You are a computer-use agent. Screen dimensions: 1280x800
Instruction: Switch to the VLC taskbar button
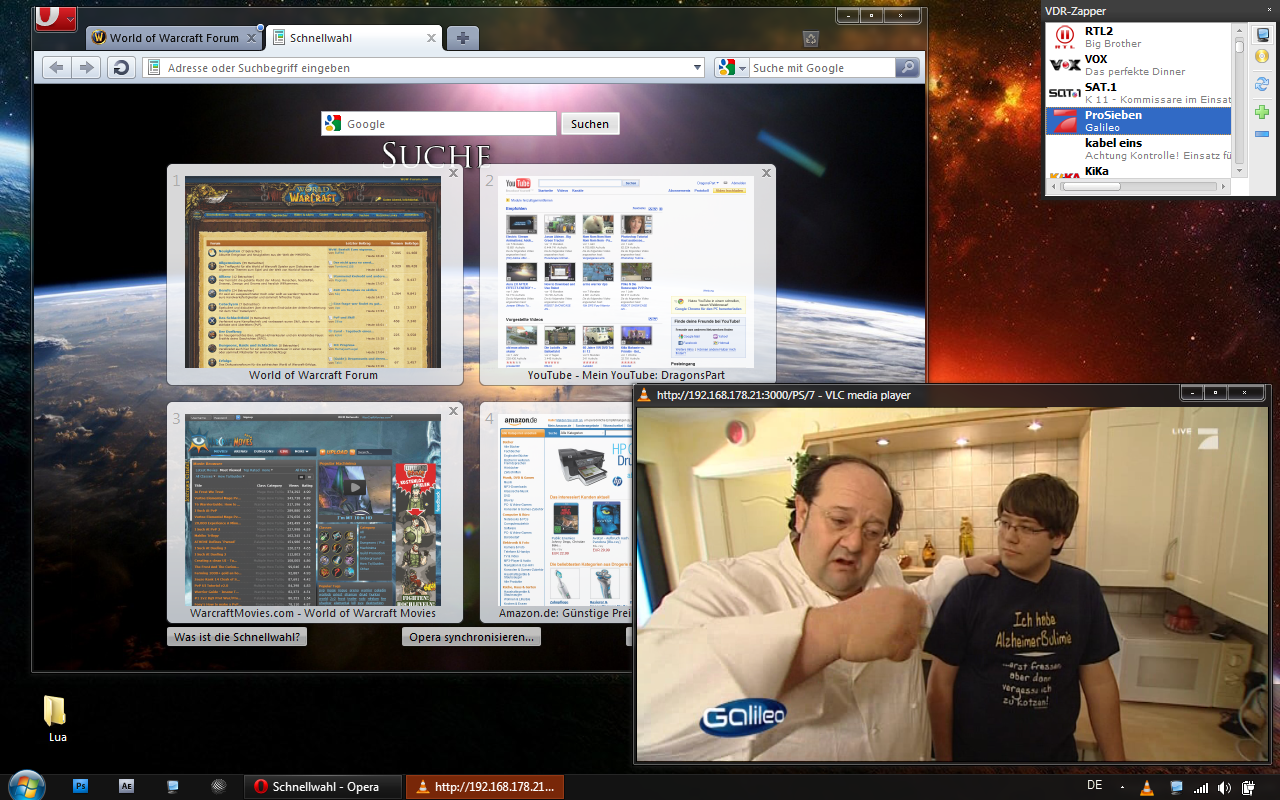(x=485, y=786)
